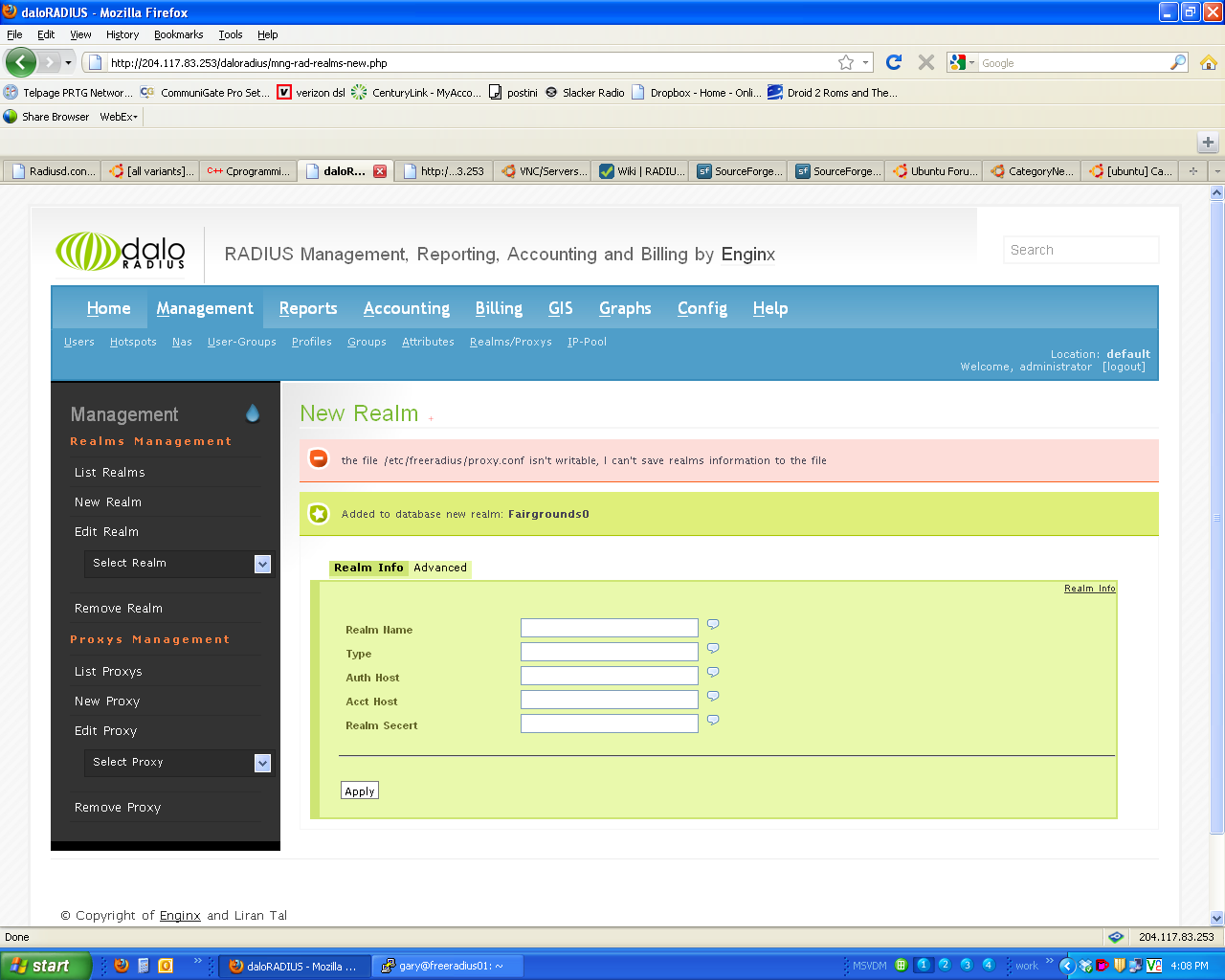The height and width of the screenshot is (980, 1225).
Task: Open the Wiki | RADIU... browser tab
Action: 641,171
